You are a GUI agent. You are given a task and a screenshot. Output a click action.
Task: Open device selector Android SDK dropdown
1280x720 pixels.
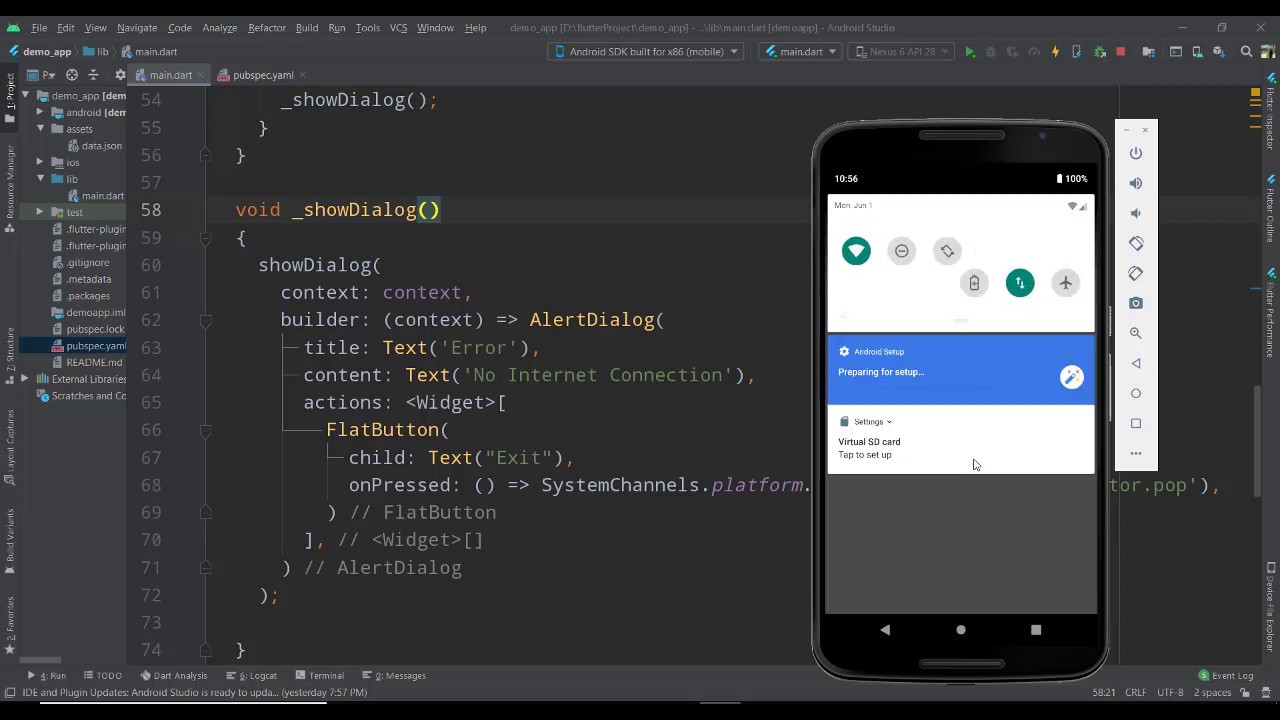[646, 52]
